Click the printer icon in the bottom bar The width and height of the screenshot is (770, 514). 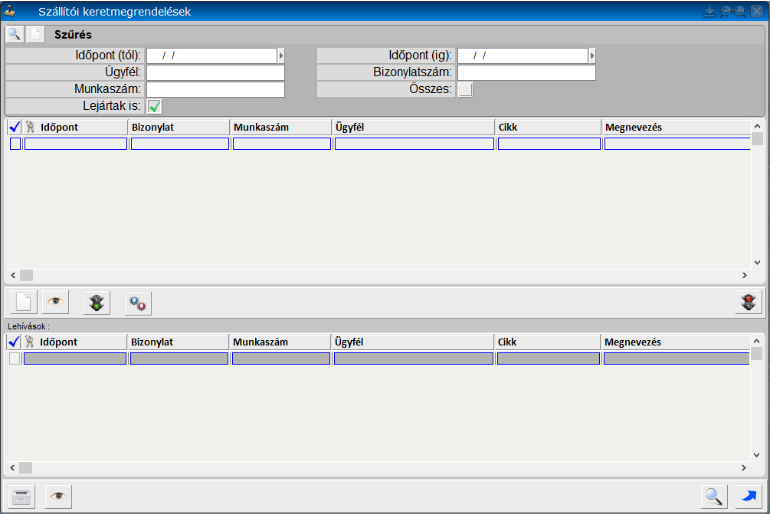(x=22, y=495)
